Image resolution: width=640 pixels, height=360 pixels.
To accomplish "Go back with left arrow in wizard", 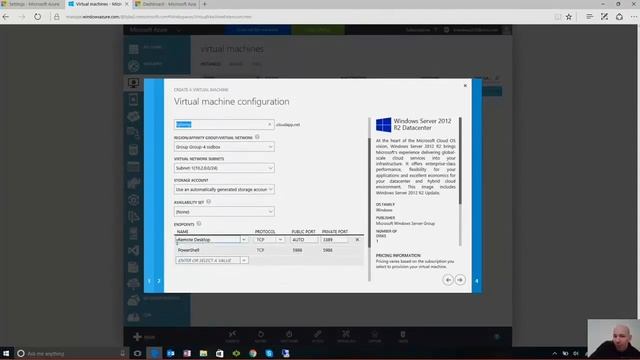I will [448, 280].
